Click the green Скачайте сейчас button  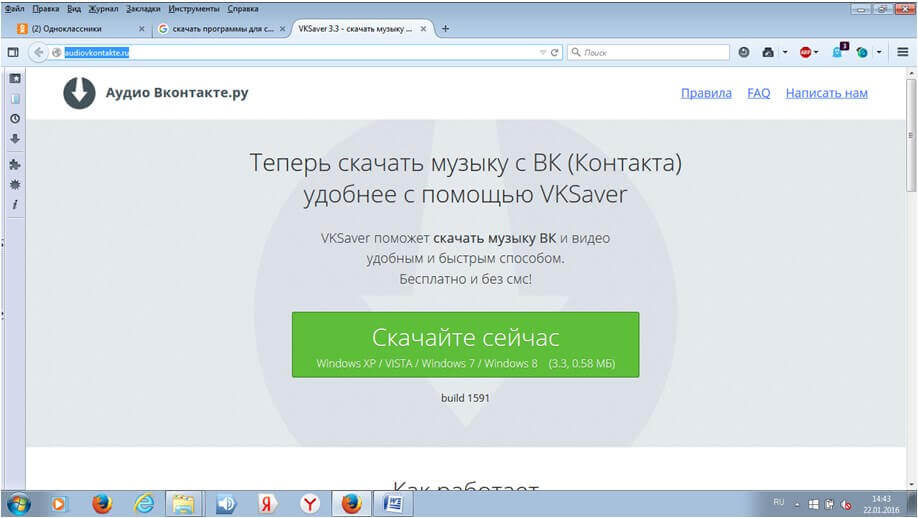point(465,345)
